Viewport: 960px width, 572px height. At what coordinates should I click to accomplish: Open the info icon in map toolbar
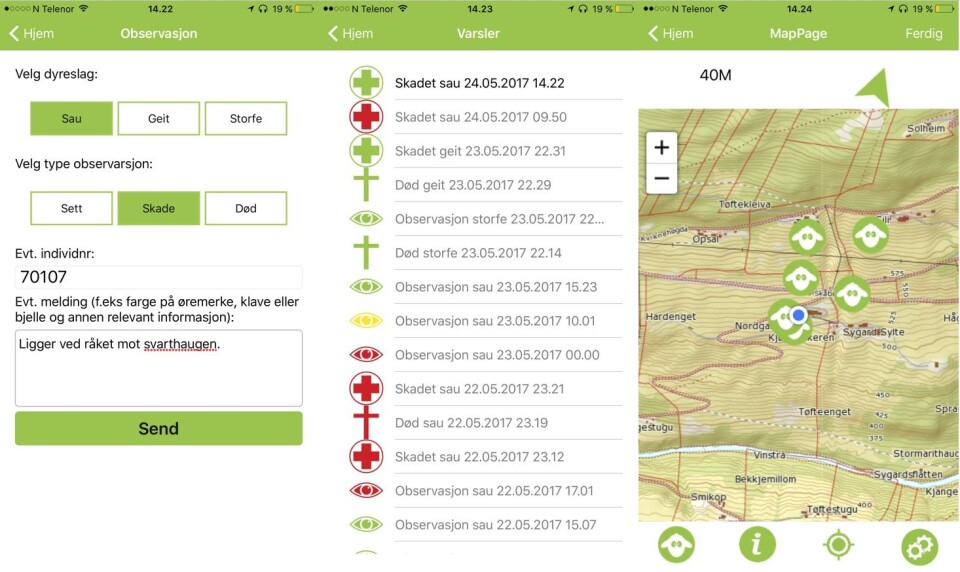(757, 545)
